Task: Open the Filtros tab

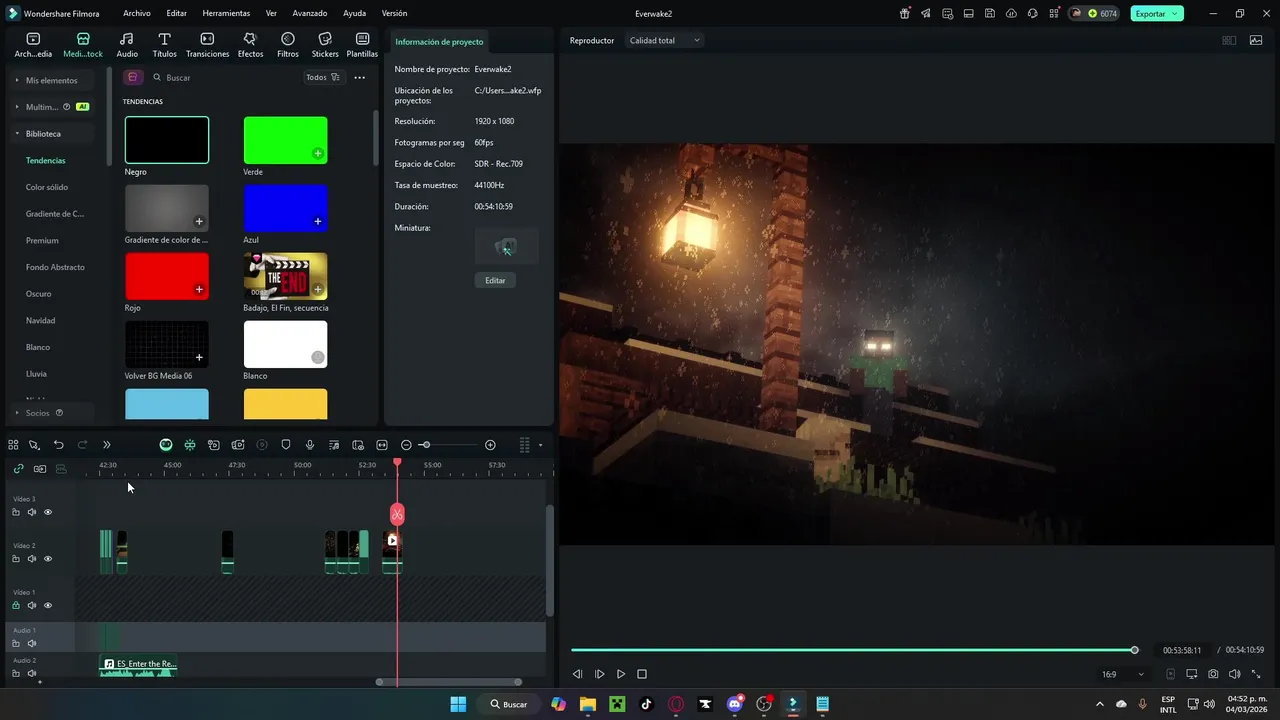Action: click(288, 45)
